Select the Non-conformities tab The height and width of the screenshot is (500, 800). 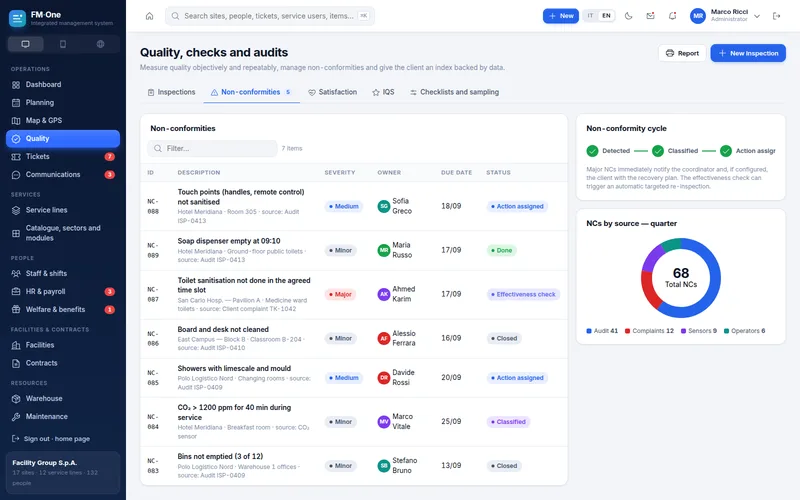pos(252,92)
